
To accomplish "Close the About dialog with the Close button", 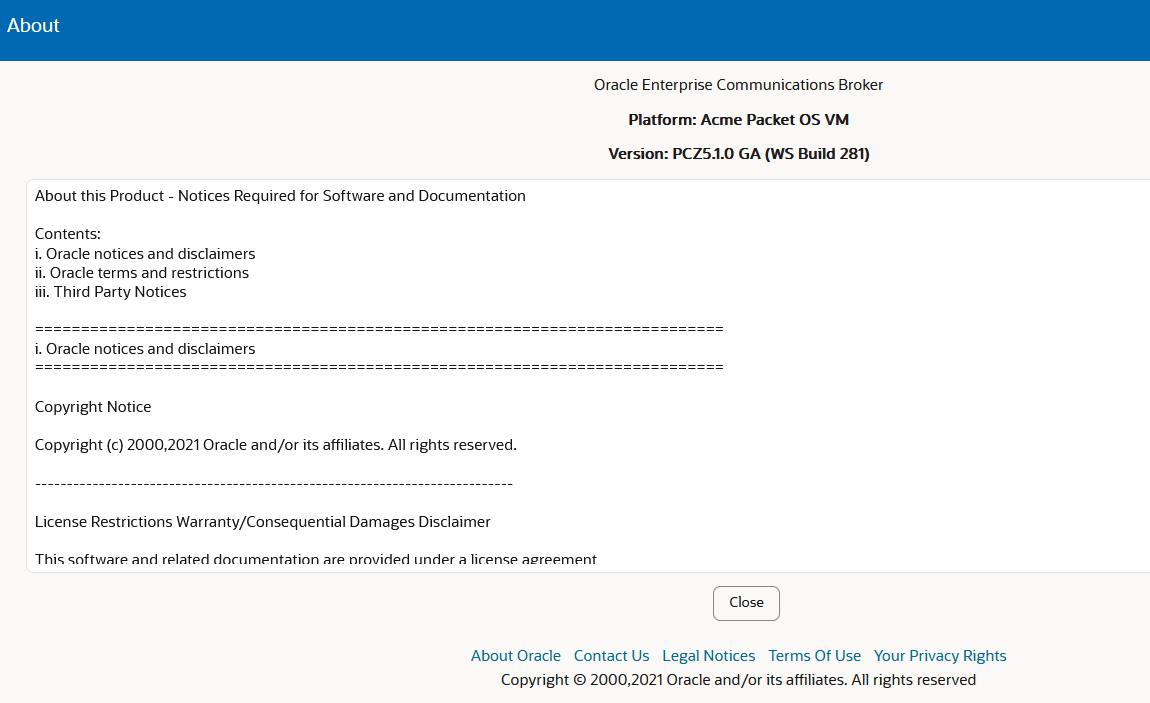I will pos(746,603).
